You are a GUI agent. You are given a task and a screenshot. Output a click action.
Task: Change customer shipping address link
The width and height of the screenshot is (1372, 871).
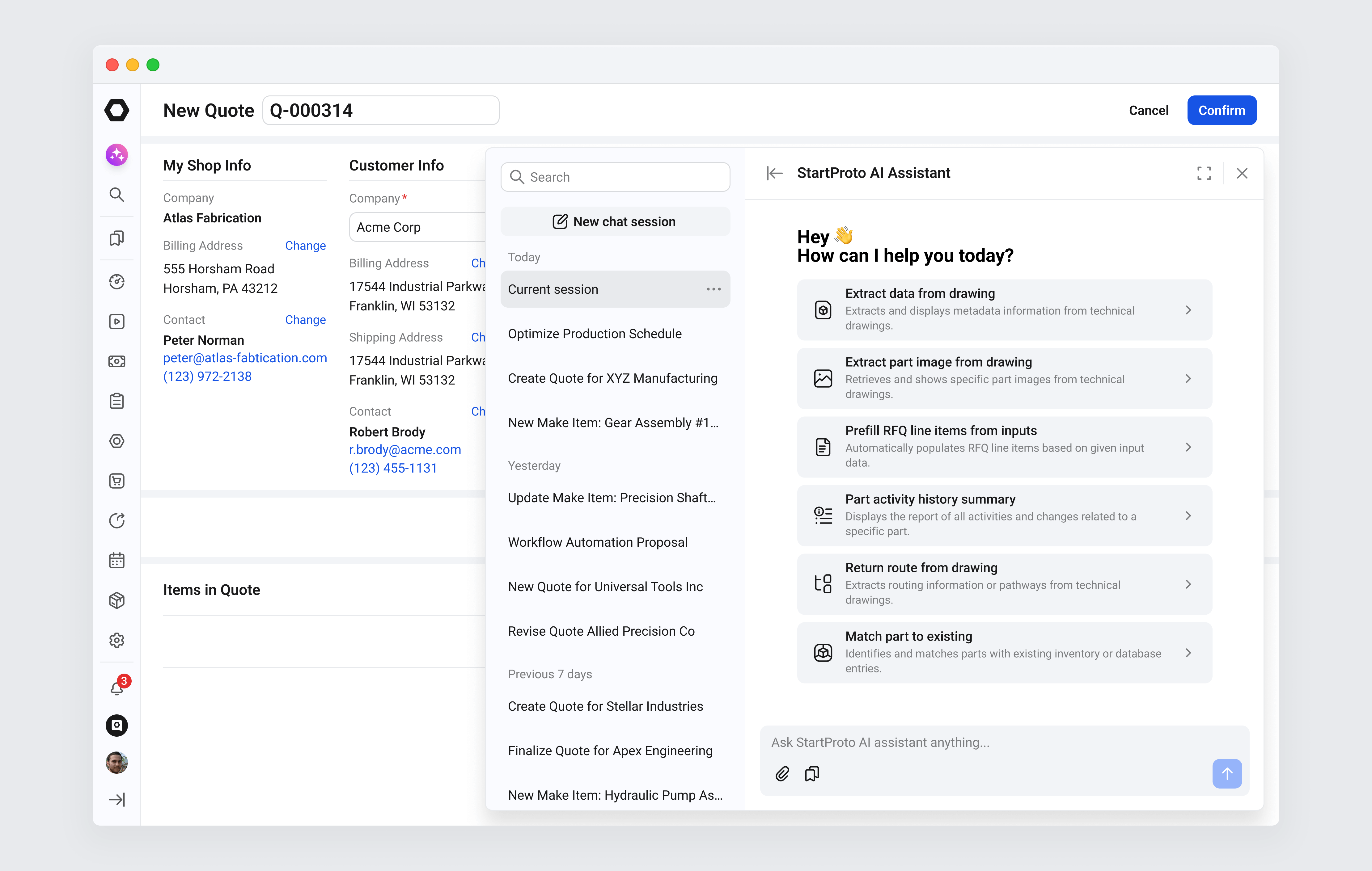click(478, 337)
